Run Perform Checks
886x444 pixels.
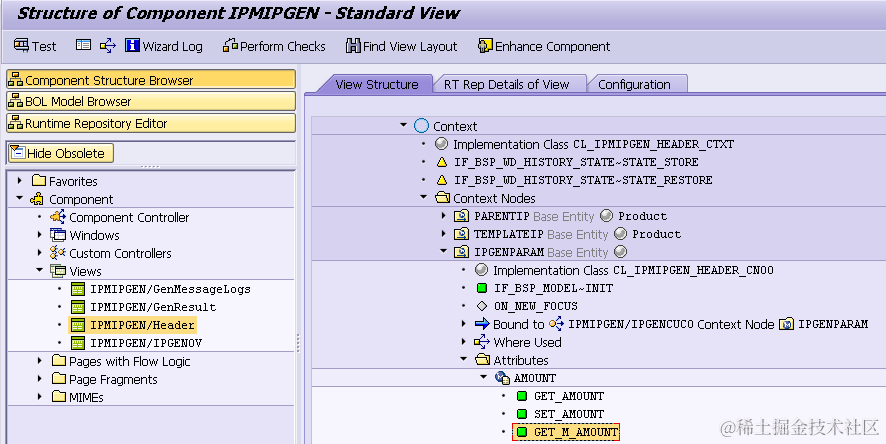click(x=274, y=46)
